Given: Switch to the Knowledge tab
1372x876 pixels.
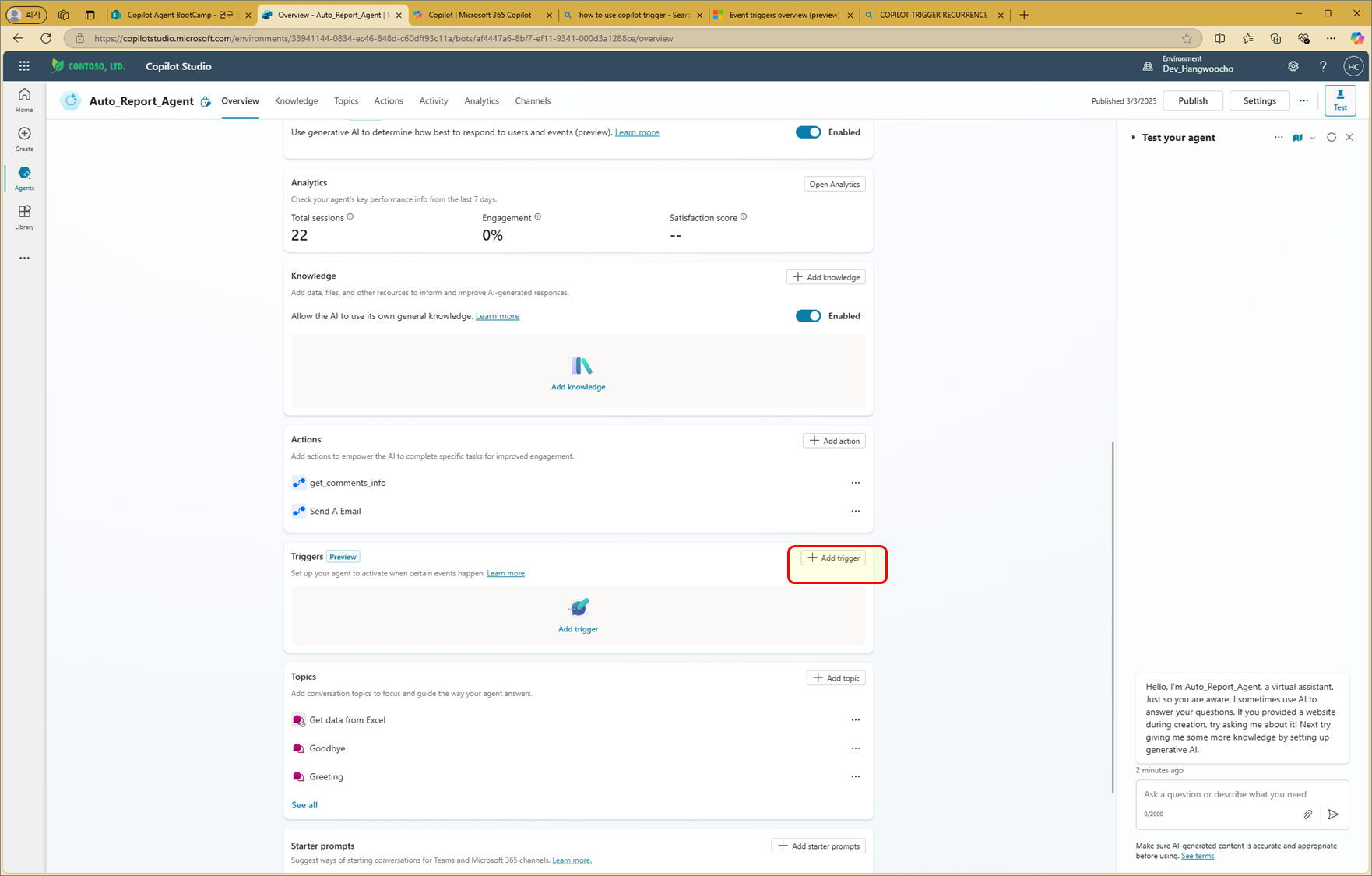Looking at the screenshot, I should click(x=296, y=100).
